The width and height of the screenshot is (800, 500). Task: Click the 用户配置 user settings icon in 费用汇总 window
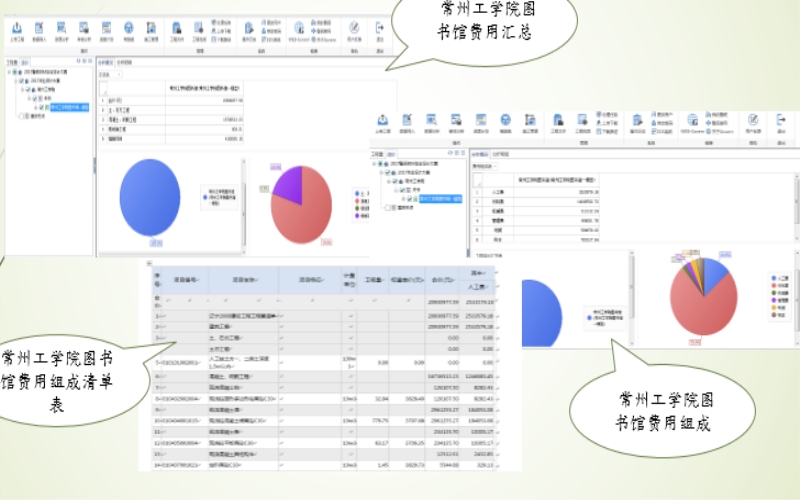click(354, 29)
